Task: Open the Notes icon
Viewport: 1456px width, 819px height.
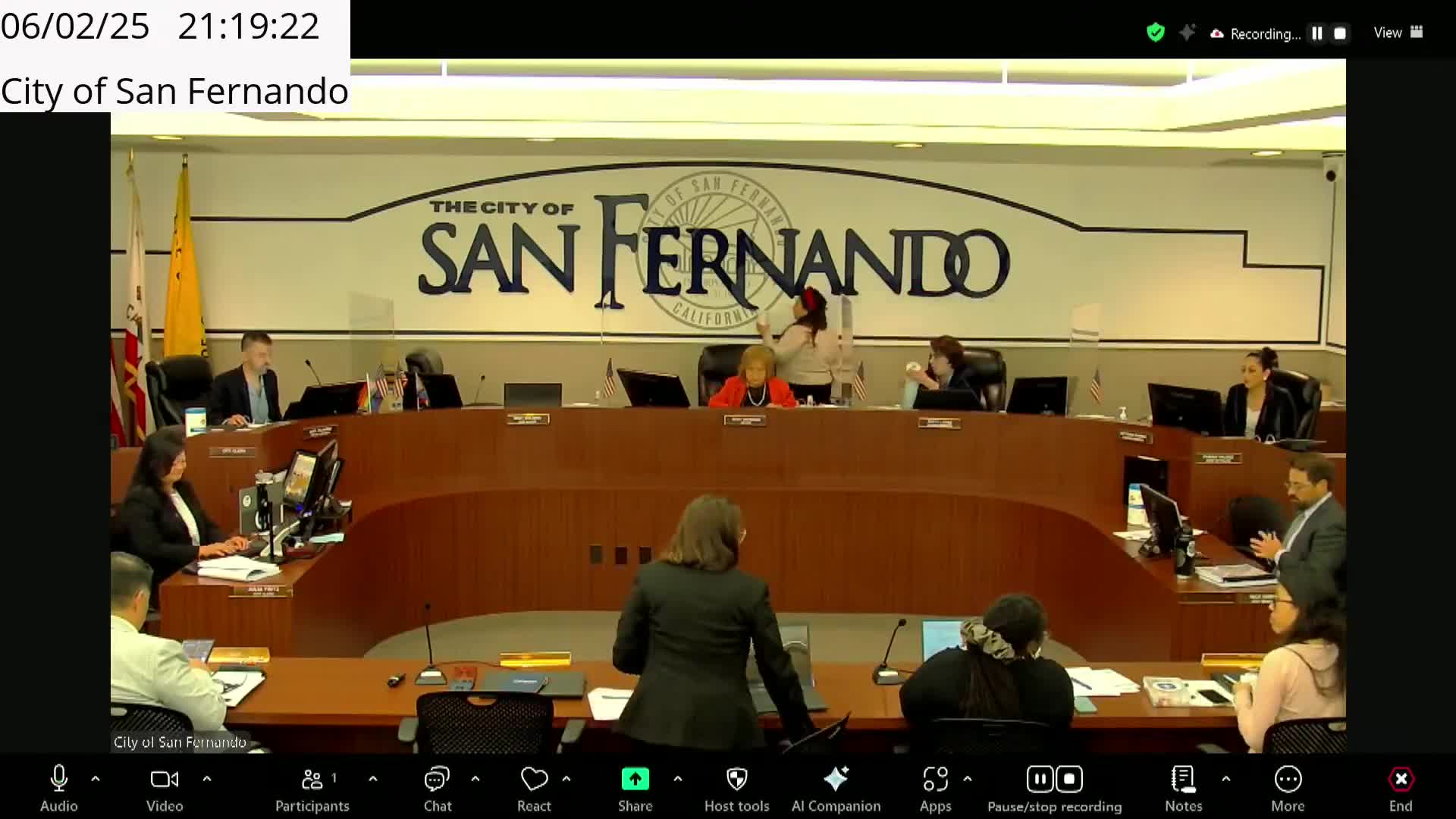Action: [x=1183, y=780]
